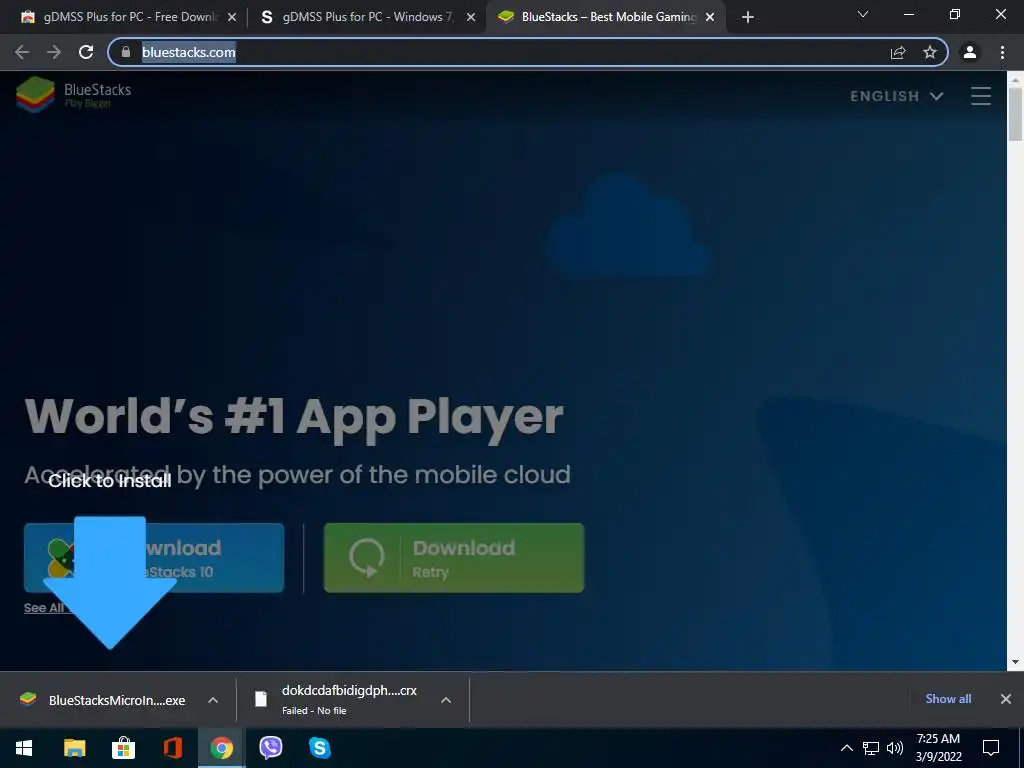This screenshot has height=768, width=1024.
Task: Open the notification center icon
Action: 991,748
